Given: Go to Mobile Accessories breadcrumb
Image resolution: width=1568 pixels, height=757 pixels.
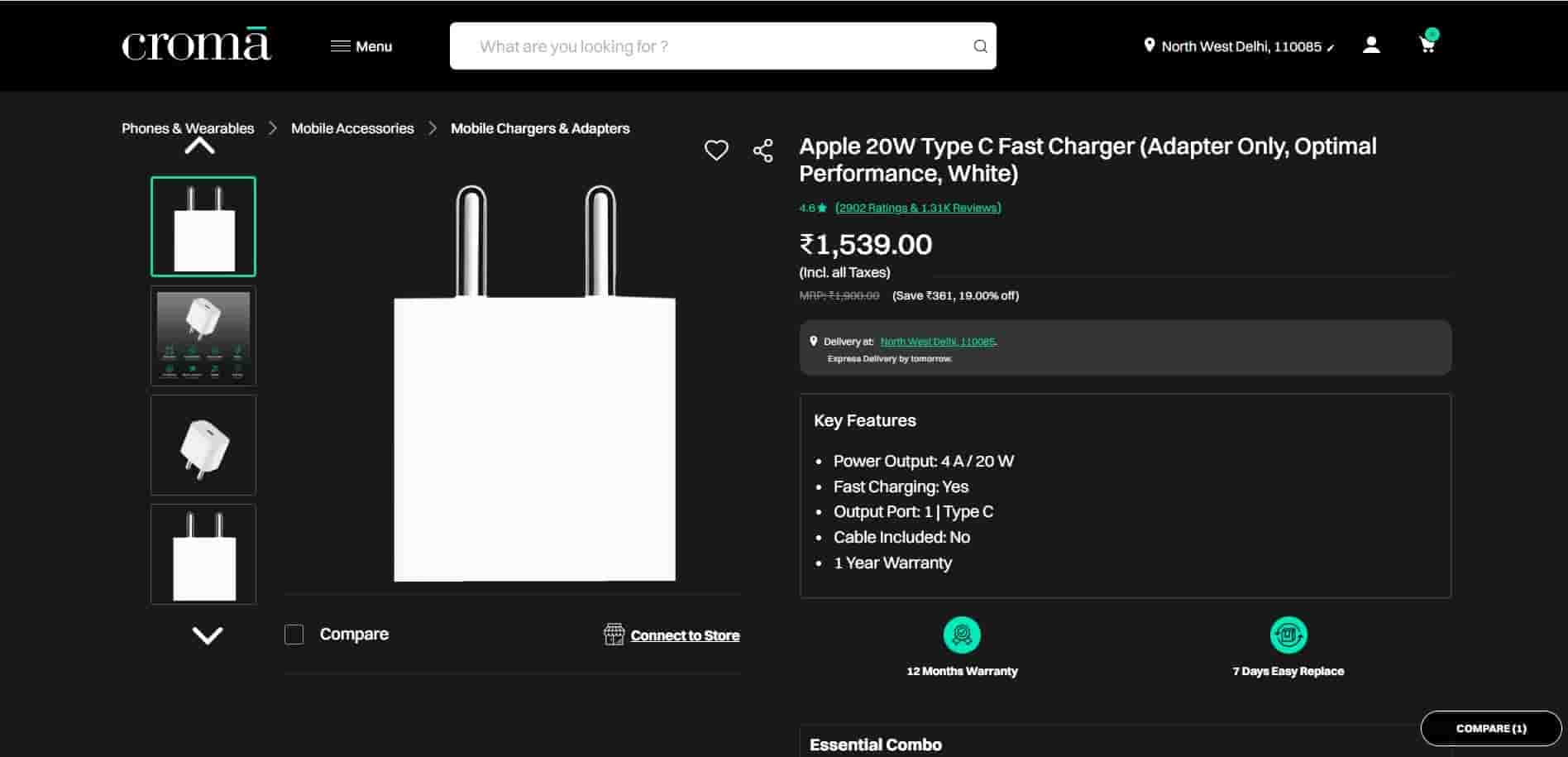Looking at the screenshot, I should [x=352, y=128].
